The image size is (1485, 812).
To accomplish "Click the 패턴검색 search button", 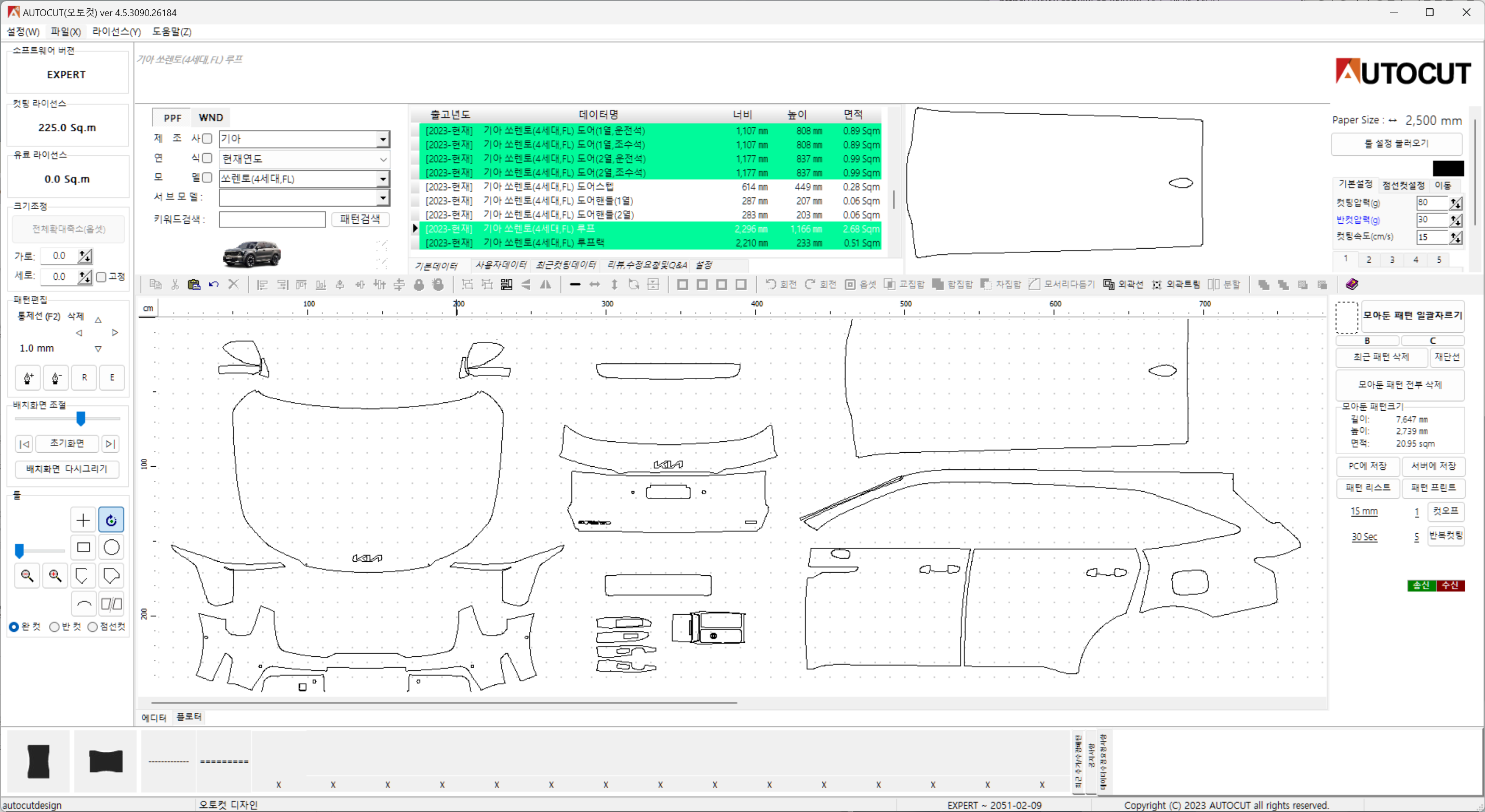I will [x=360, y=219].
